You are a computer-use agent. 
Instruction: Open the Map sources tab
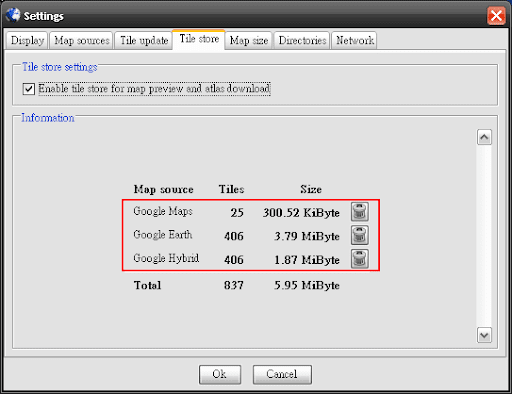pyautogui.click(x=82, y=40)
